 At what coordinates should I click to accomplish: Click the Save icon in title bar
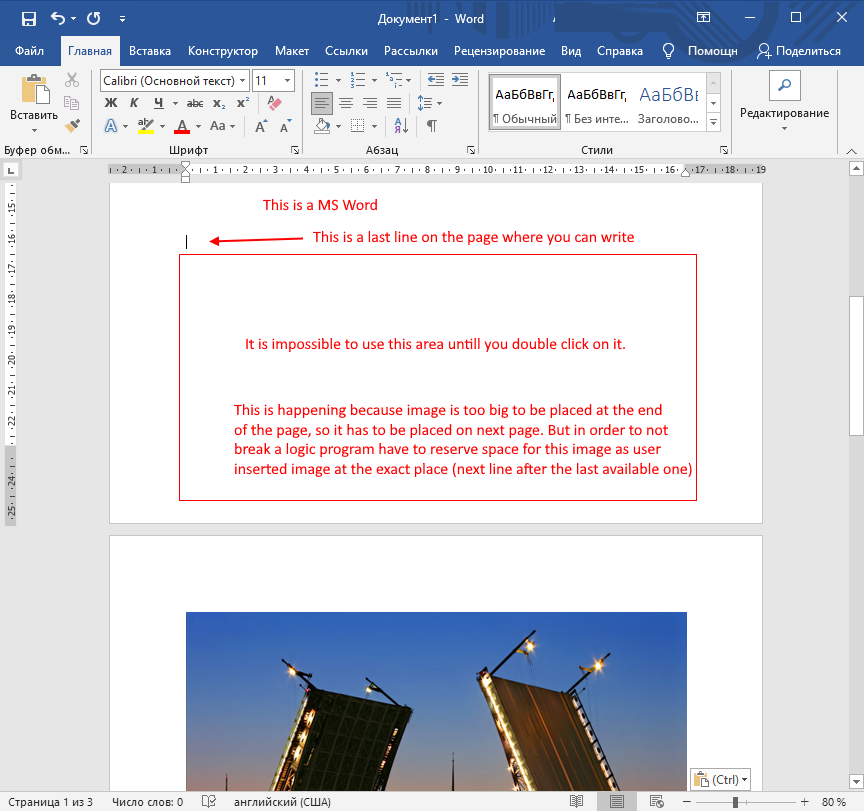[28, 18]
